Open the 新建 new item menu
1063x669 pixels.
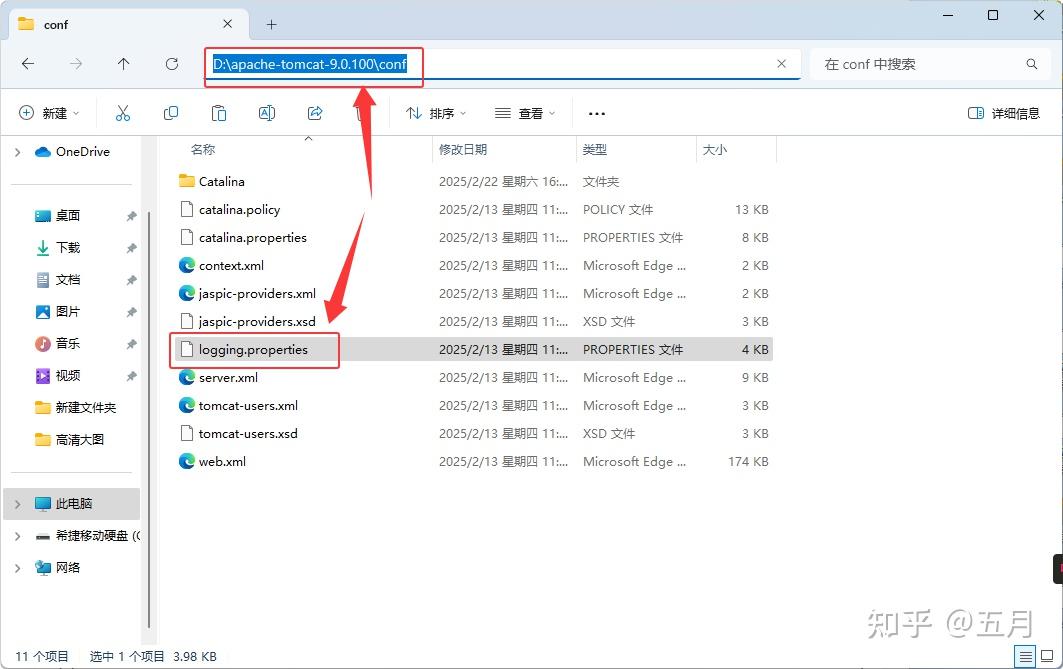coord(48,113)
